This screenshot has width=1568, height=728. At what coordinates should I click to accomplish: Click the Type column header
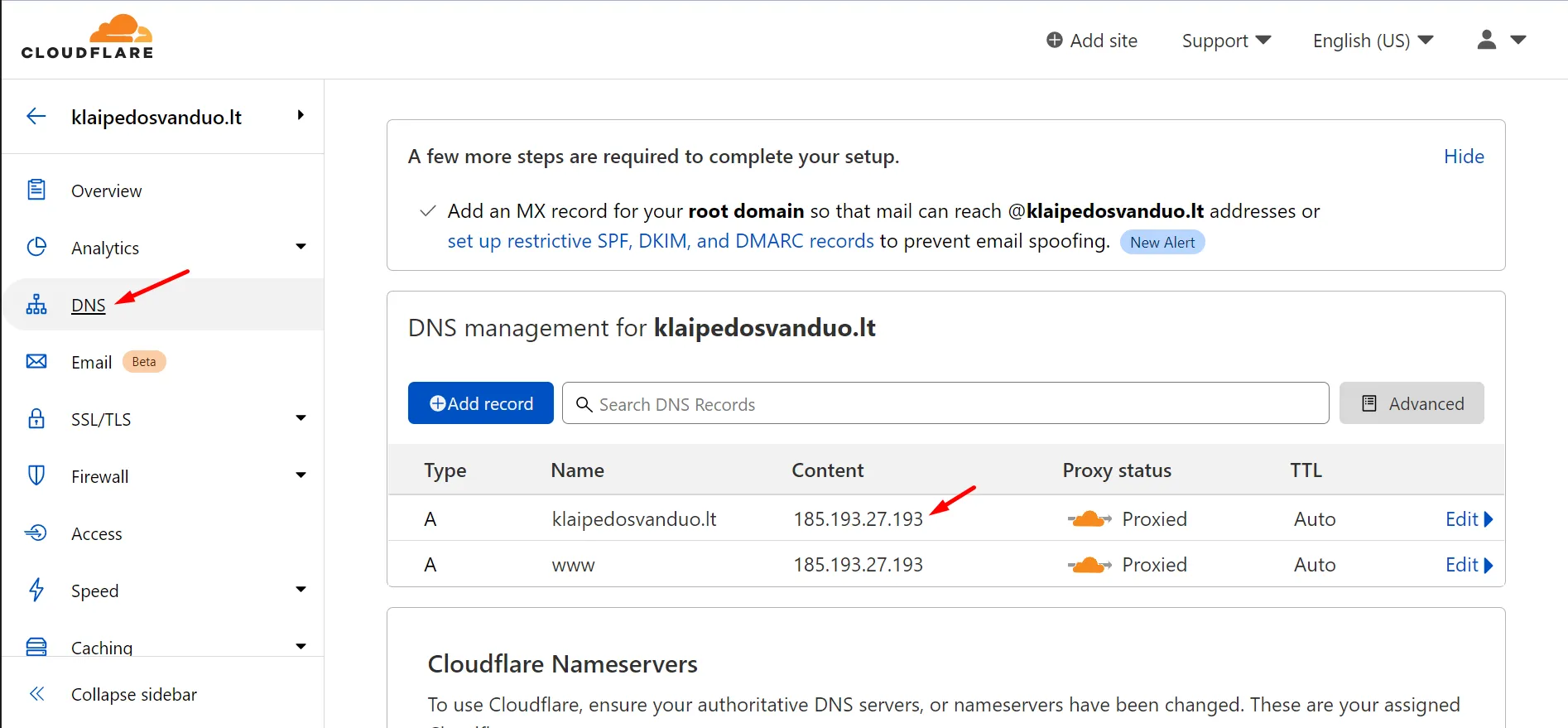pyautogui.click(x=445, y=470)
